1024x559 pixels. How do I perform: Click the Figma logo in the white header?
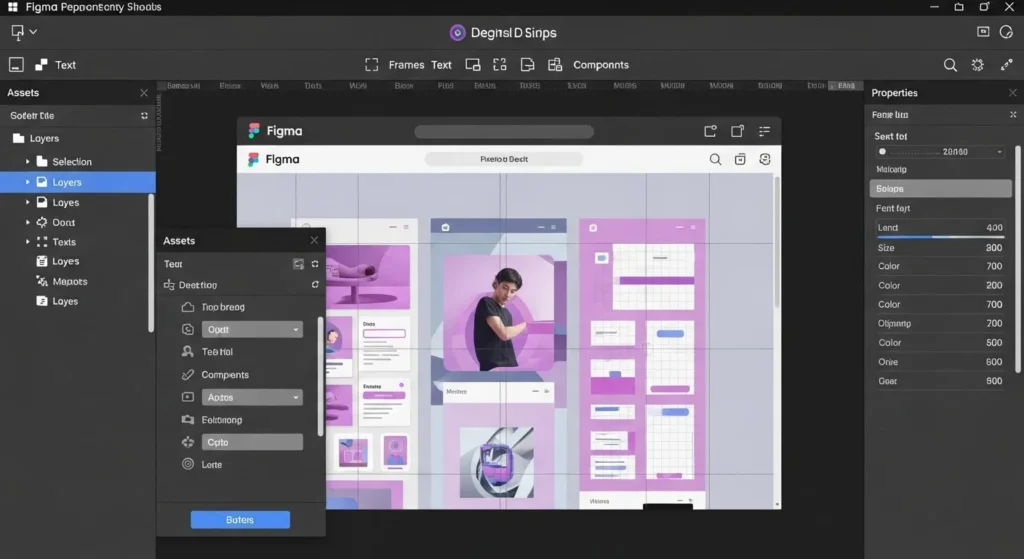(254, 159)
